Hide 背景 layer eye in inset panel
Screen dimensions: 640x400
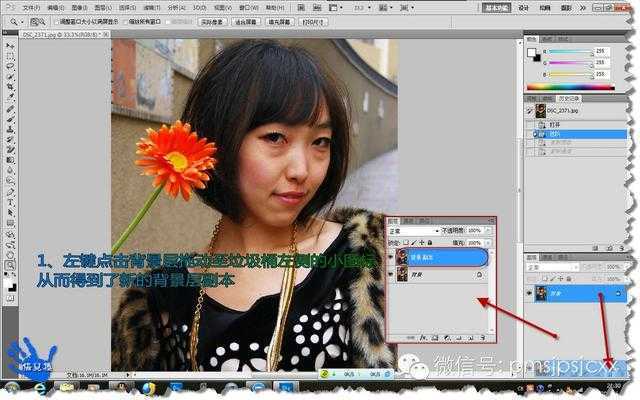pyautogui.click(x=391, y=275)
